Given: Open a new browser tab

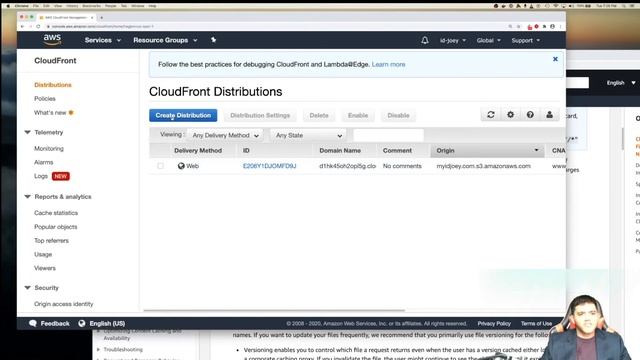Looking at the screenshot, I should pyautogui.click(x=101, y=18).
